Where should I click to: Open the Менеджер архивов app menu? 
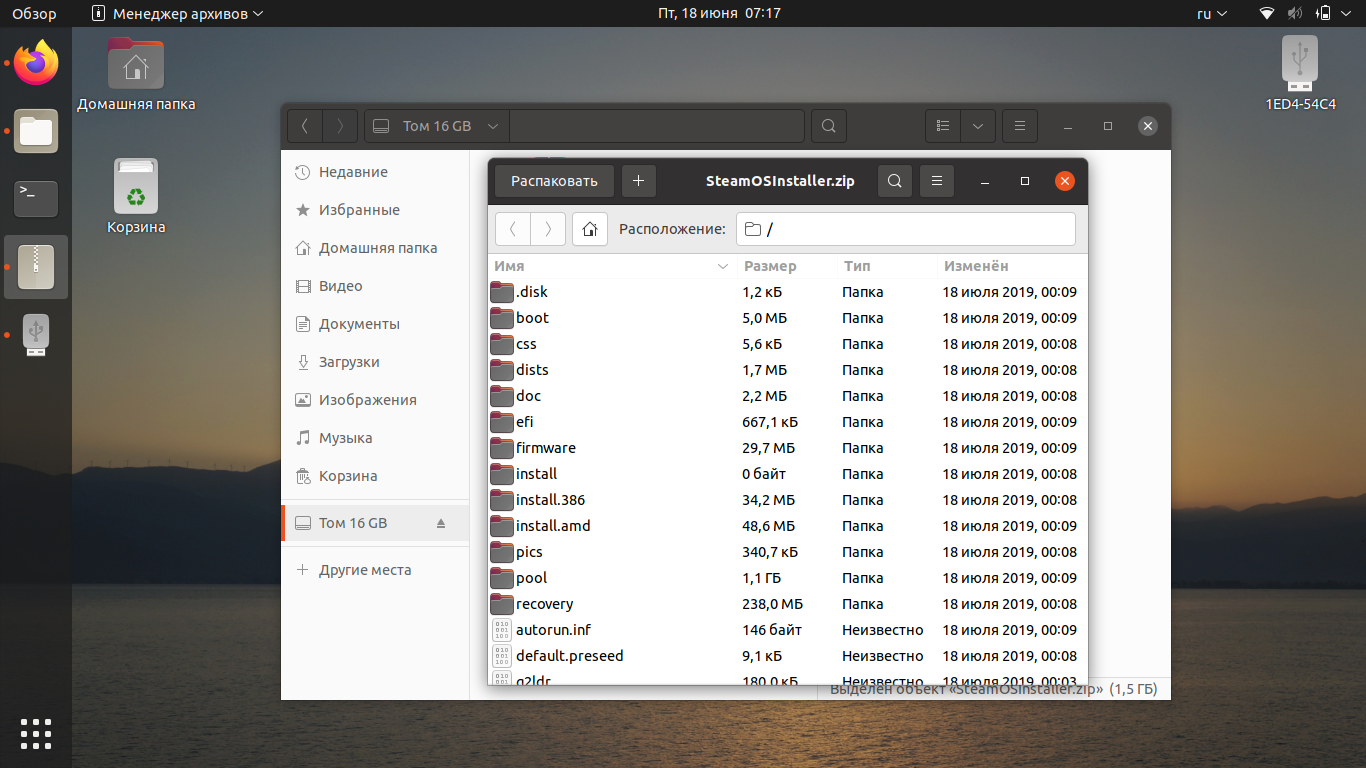[x=177, y=14]
